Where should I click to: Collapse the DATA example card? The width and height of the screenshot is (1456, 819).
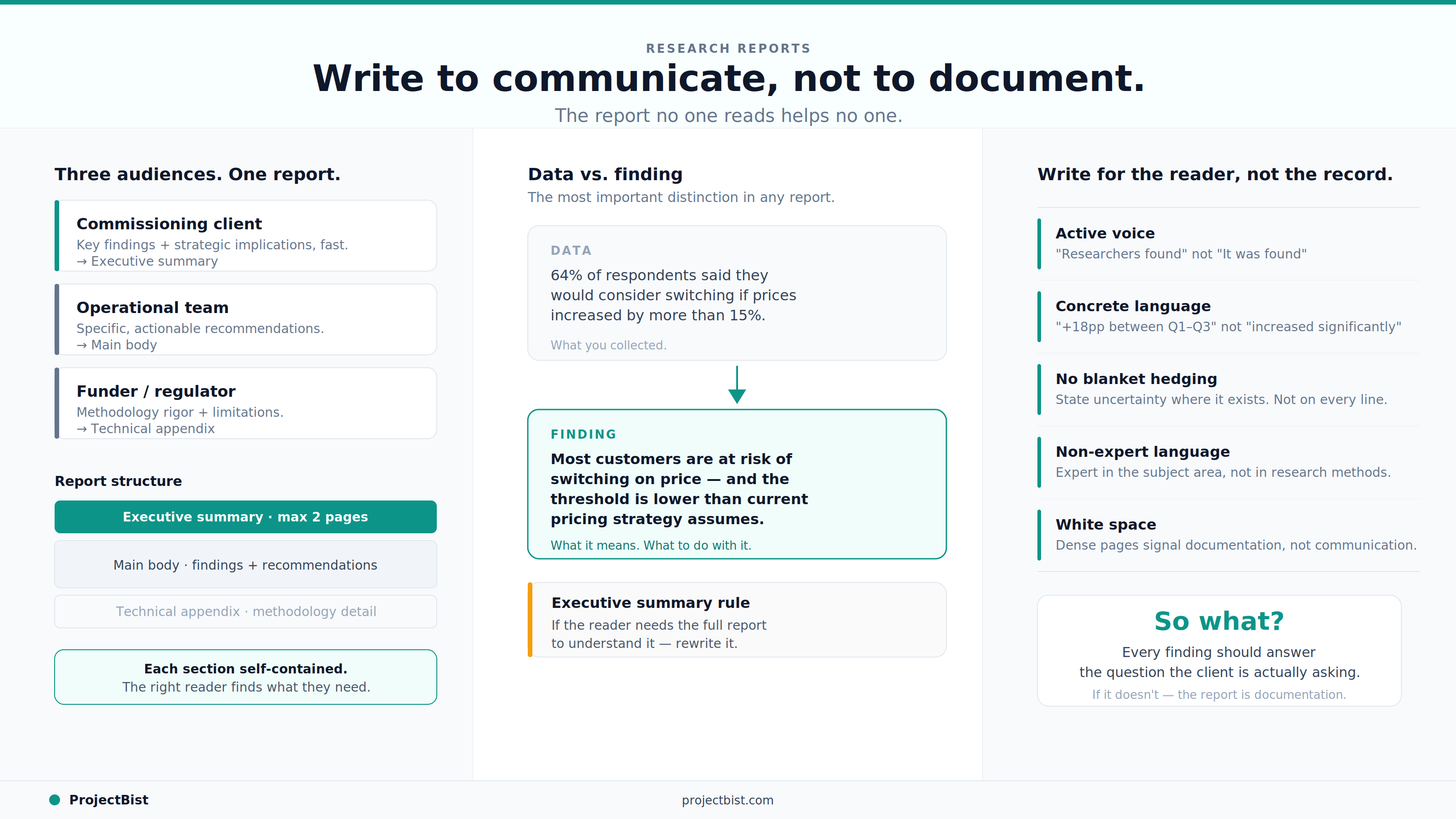pos(737,293)
